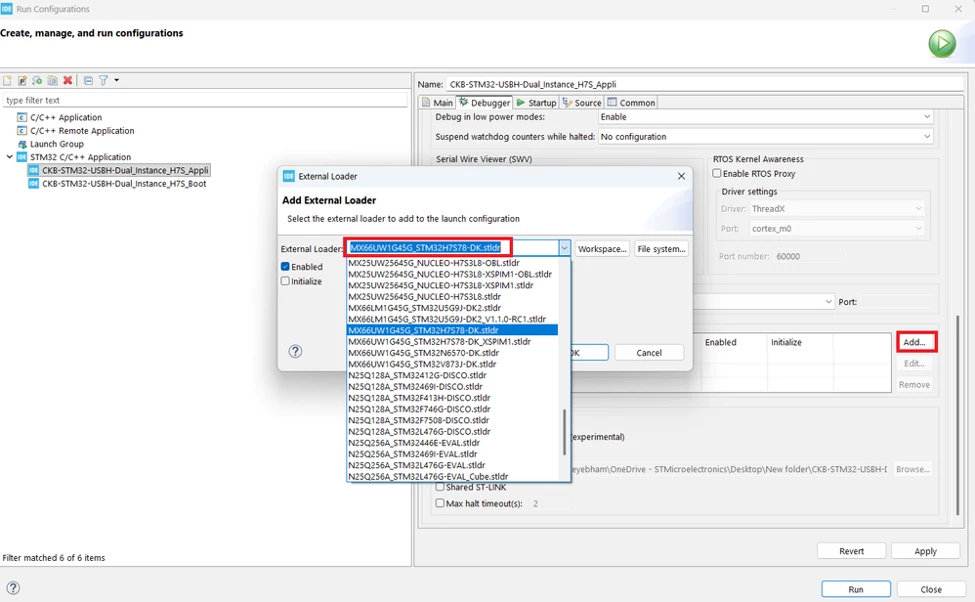Click New launch configuration icon

pos(7,80)
